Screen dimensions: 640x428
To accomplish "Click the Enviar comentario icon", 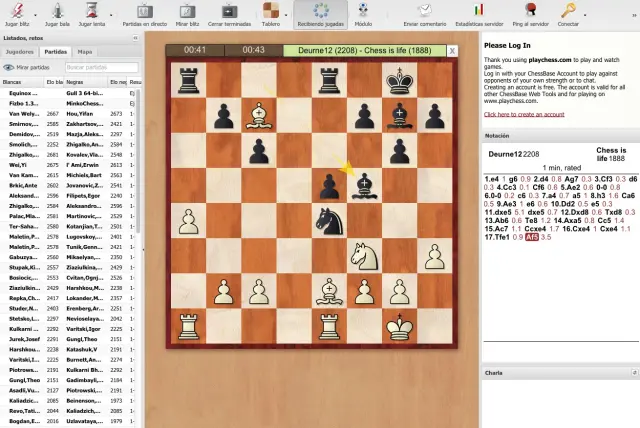I will tap(426, 10).
